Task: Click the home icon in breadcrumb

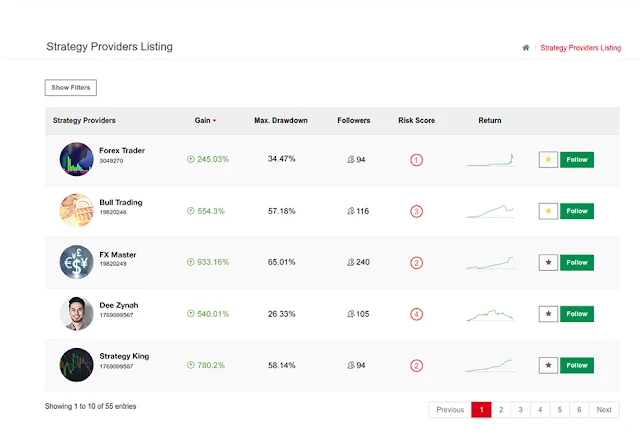Action: pyautogui.click(x=525, y=48)
